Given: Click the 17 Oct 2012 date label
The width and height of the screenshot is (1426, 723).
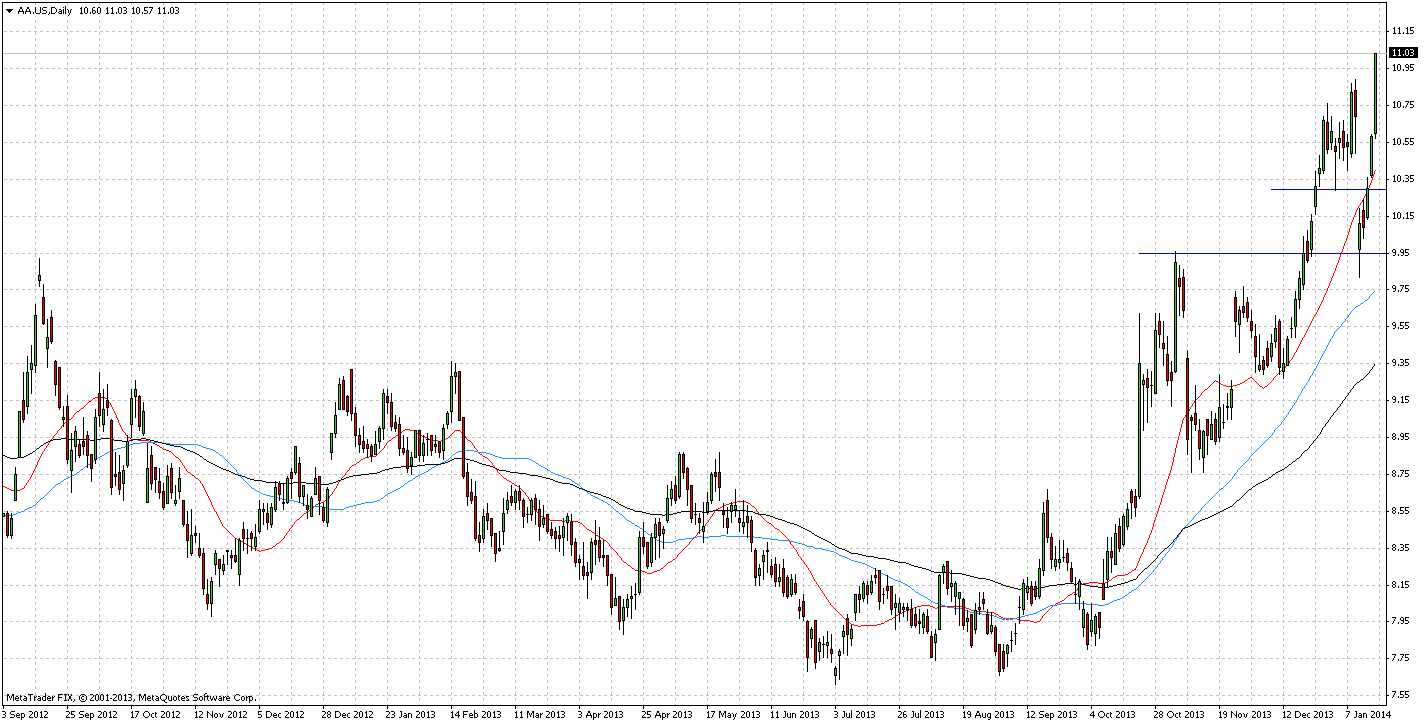Looking at the screenshot, I should coord(155,715).
